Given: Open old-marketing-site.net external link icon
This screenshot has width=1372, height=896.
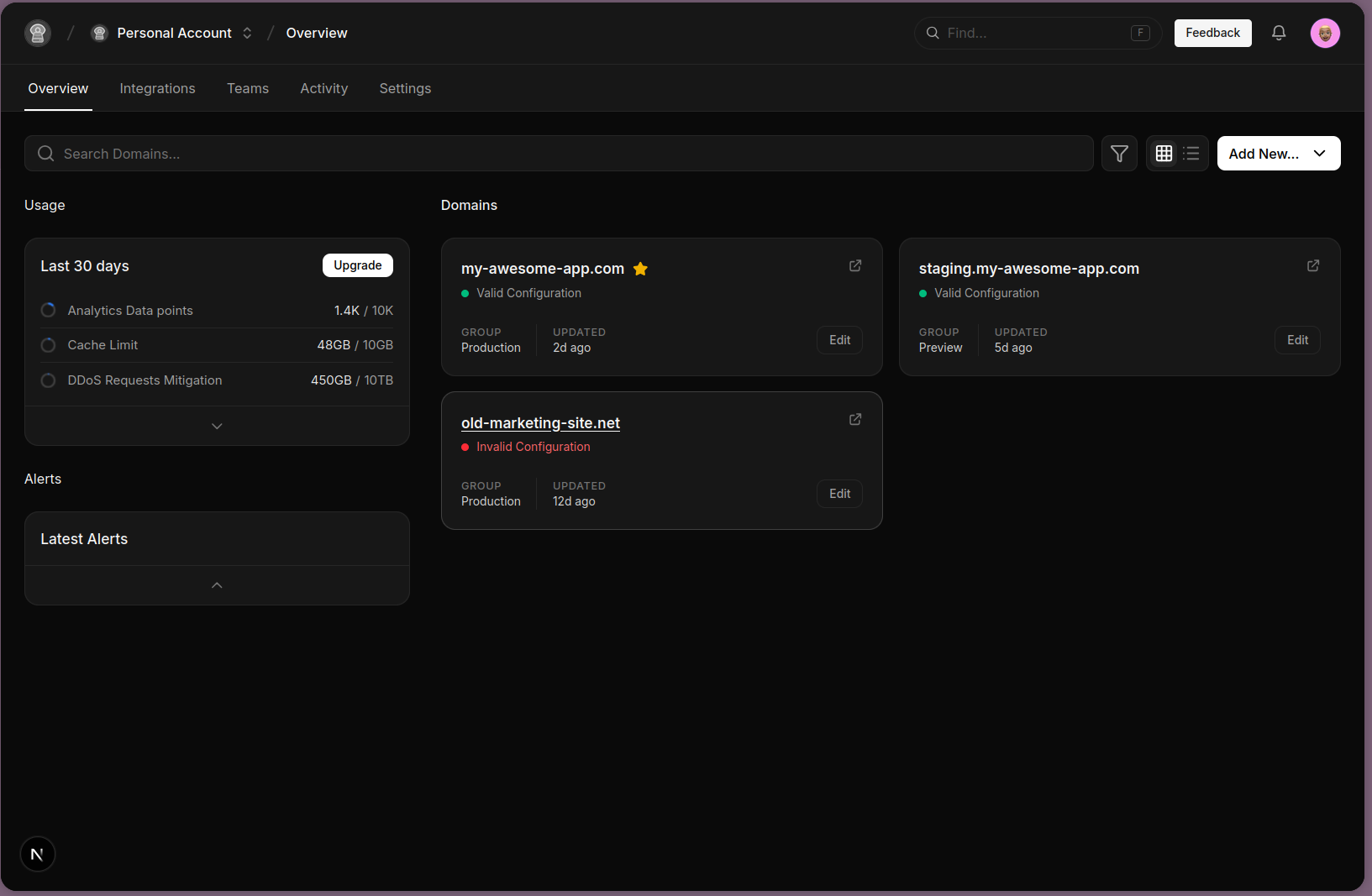Looking at the screenshot, I should tap(855, 419).
